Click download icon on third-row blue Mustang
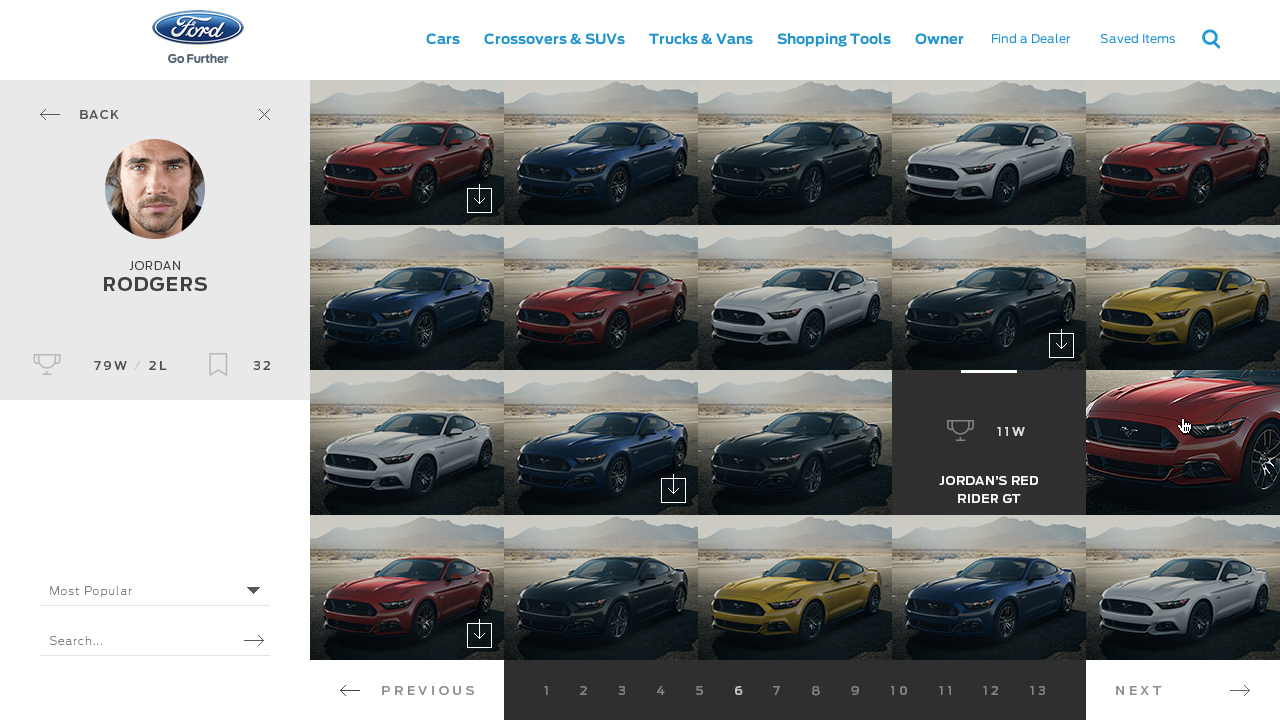Image resolution: width=1280 pixels, height=720 pixels. pyautogui.click(x=673, y=490)
